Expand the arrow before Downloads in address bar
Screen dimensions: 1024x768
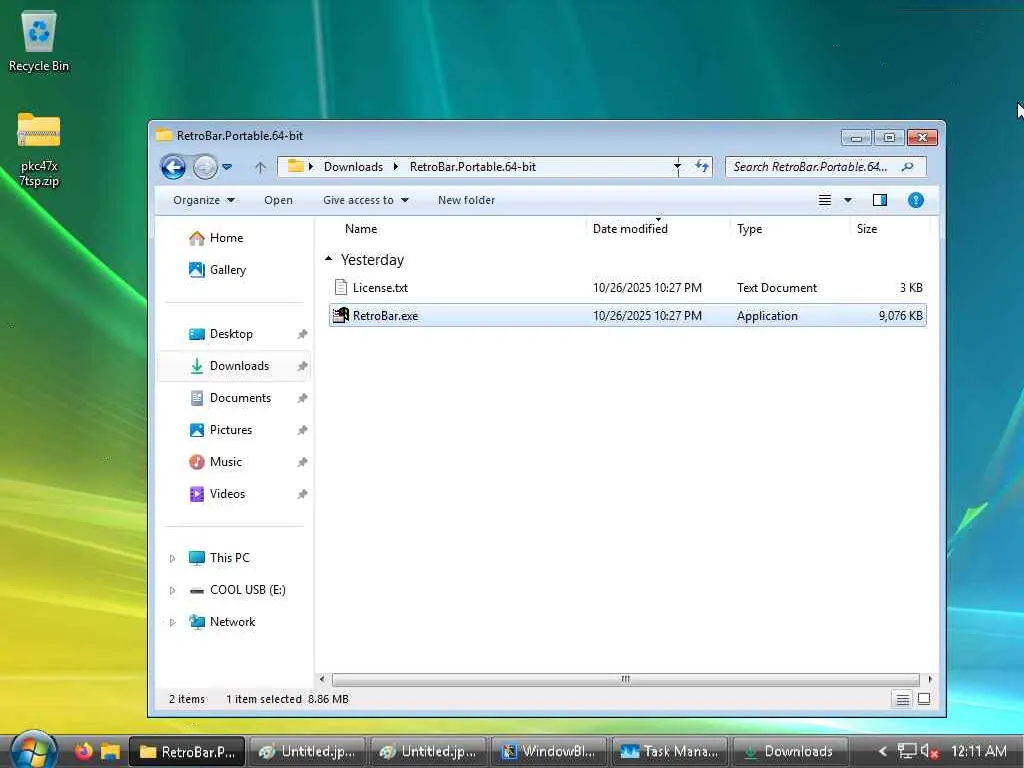(x=311, y=167)
